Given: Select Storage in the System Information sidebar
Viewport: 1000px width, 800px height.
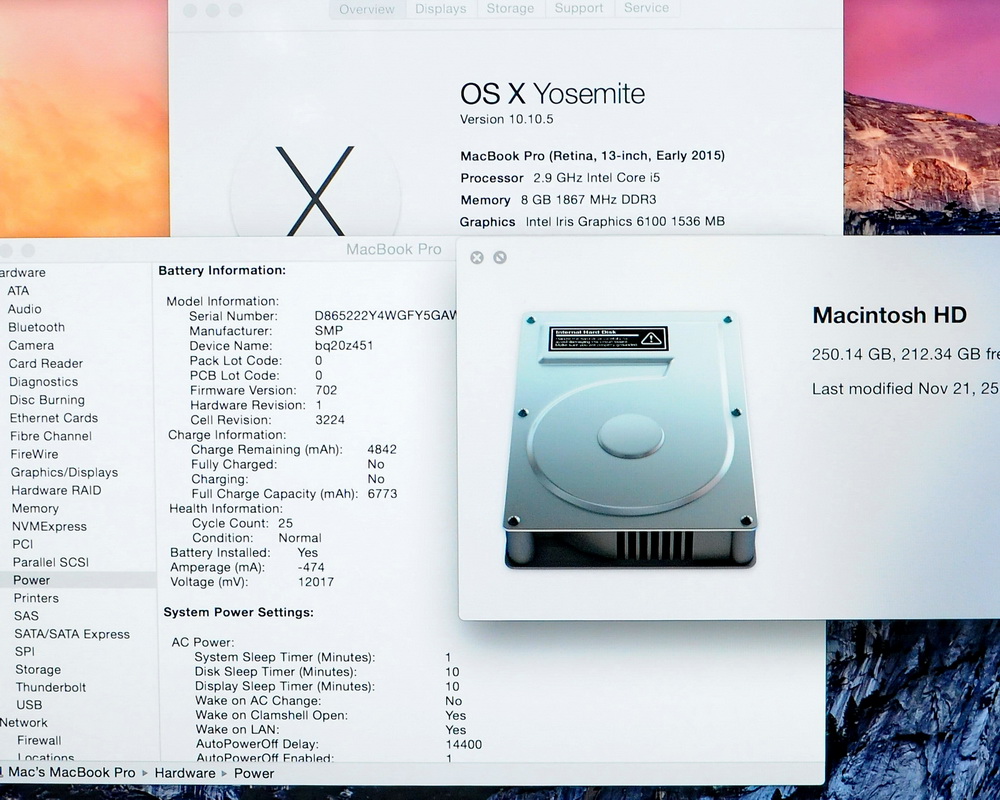Looking at the screenshot, I should coord(38,669).
